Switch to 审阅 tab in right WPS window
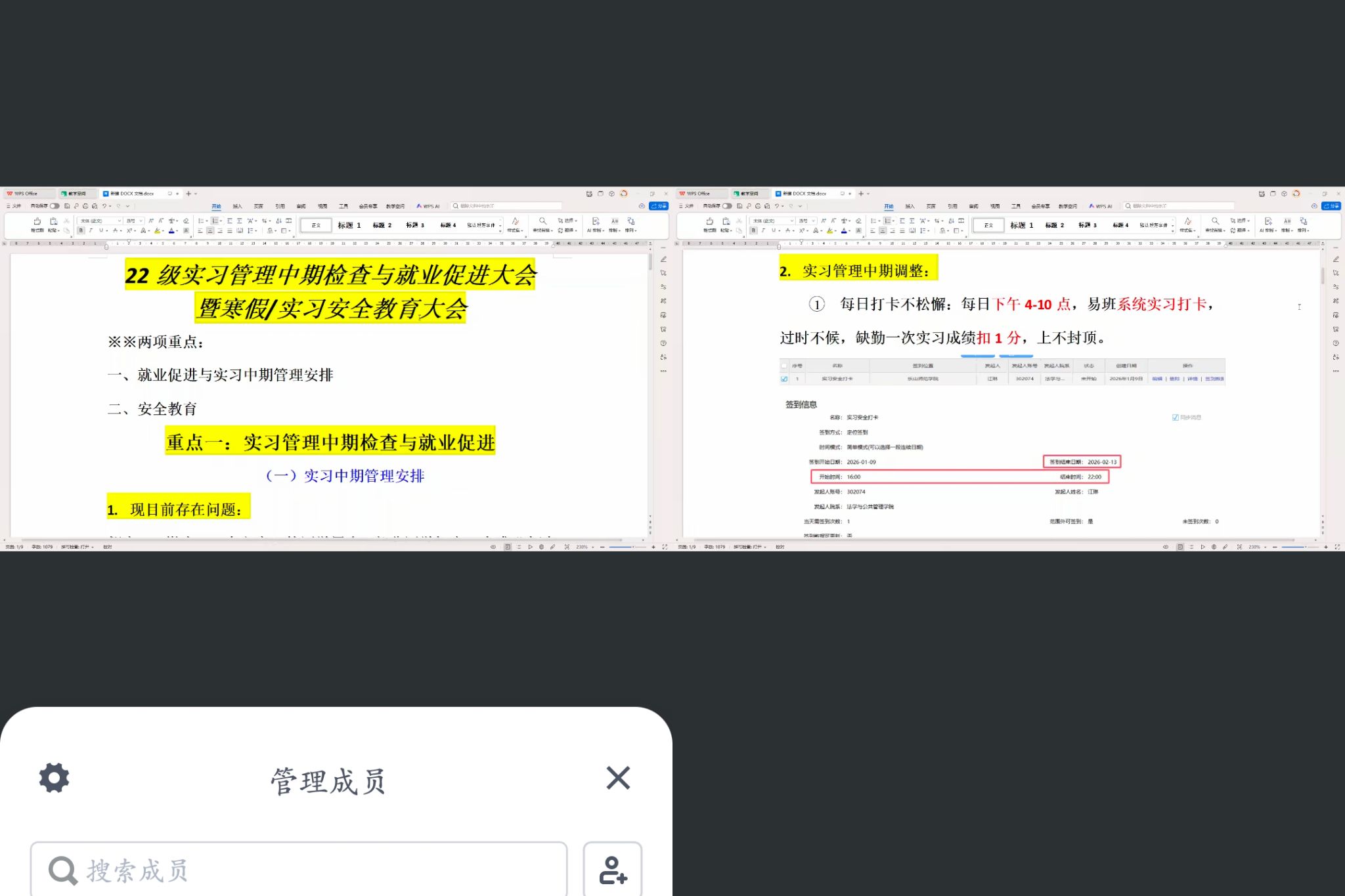 click(973, 206)
